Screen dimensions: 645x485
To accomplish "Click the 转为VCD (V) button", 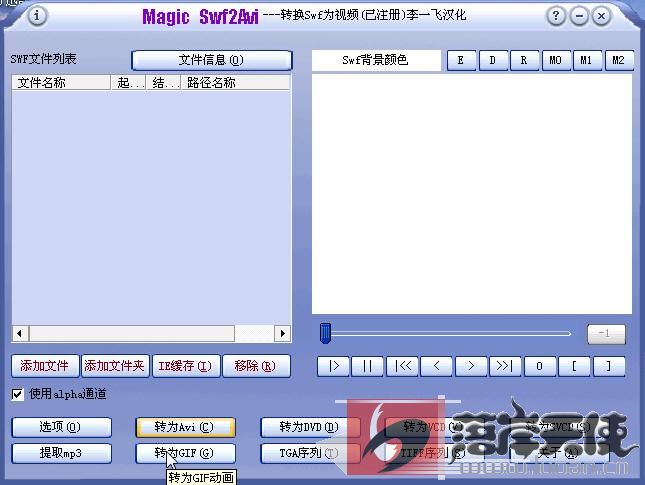I will [434, 427].
